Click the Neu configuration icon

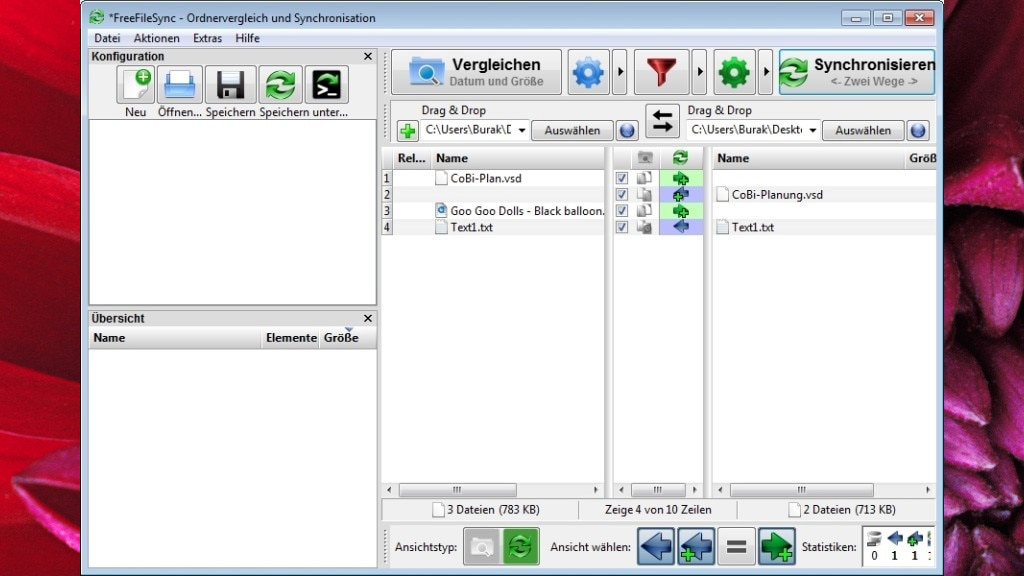tap(136, 85)
